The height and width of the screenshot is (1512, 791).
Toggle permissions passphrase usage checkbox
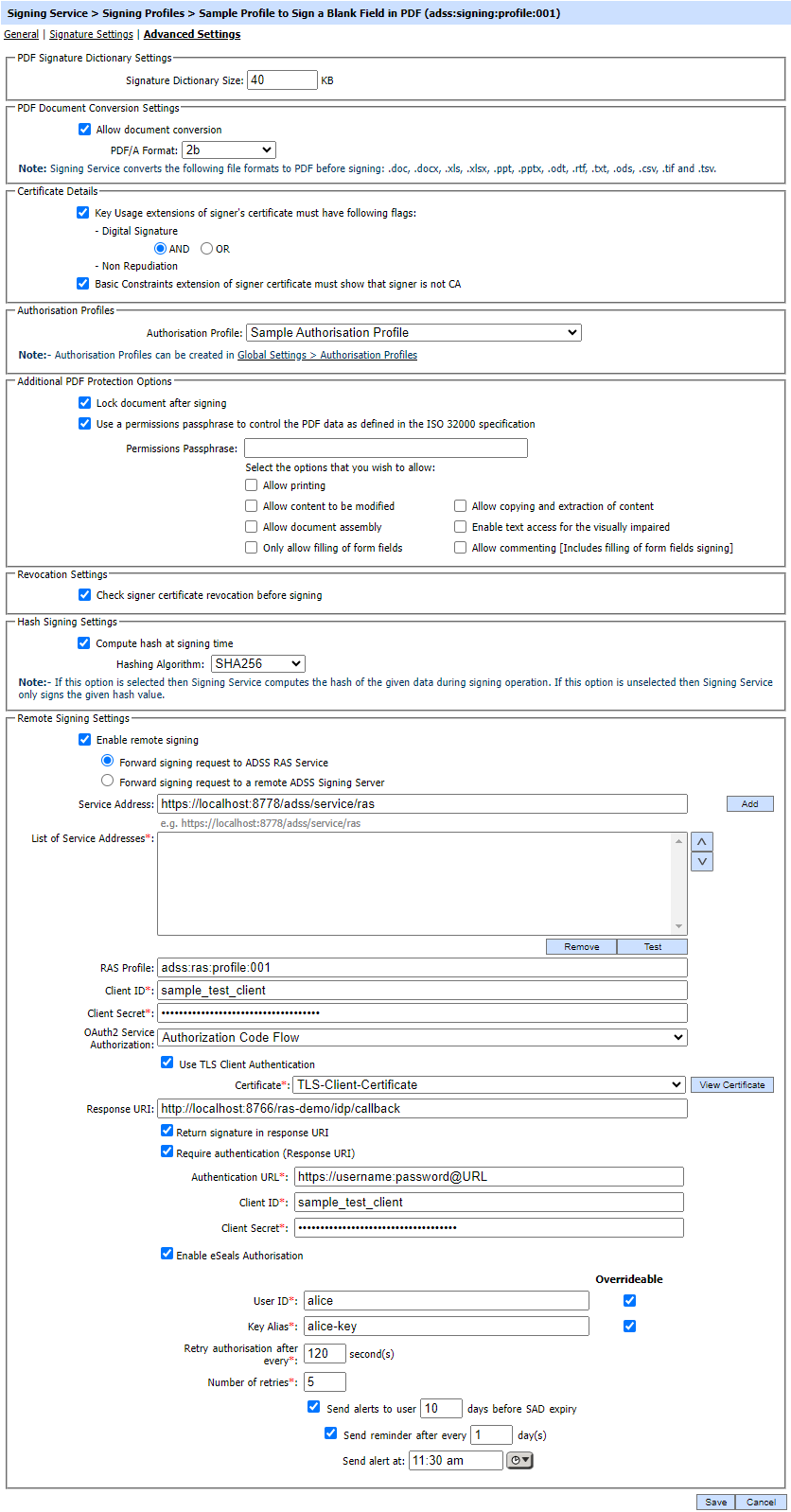click(84, 423)
